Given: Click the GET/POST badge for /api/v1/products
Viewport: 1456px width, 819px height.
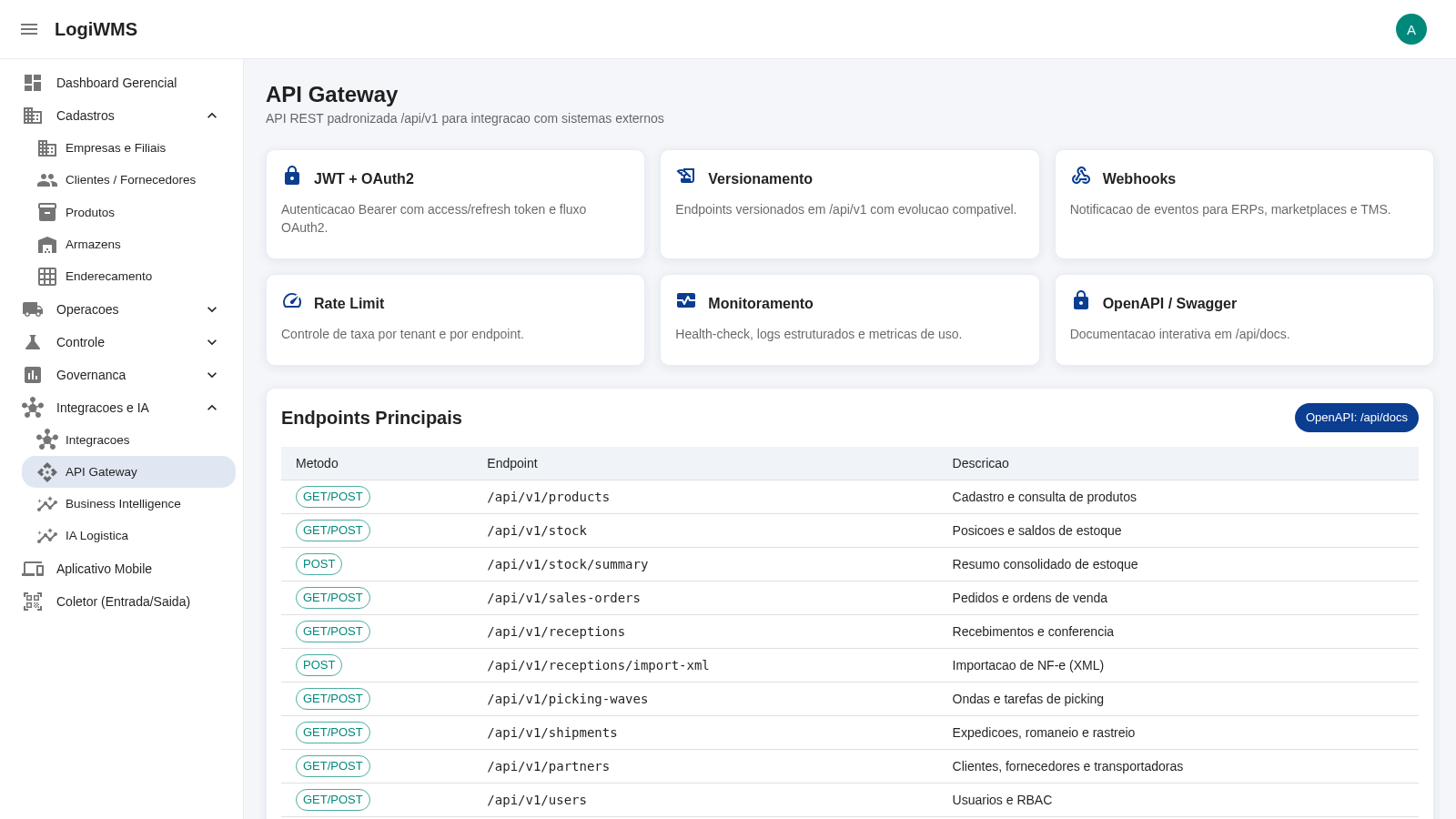Looking at the screenshot, I should pyautogui.click(x=333, y=497).
